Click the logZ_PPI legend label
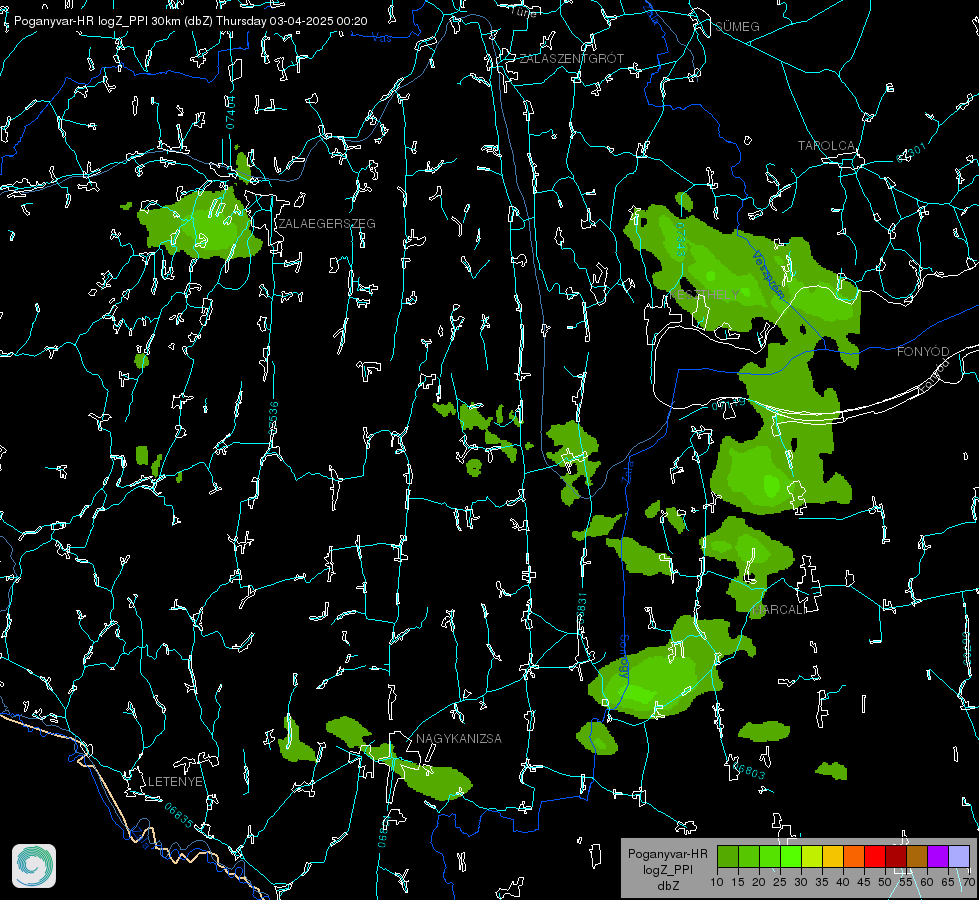Screen dimensions: 979x900 click(667, 869)
